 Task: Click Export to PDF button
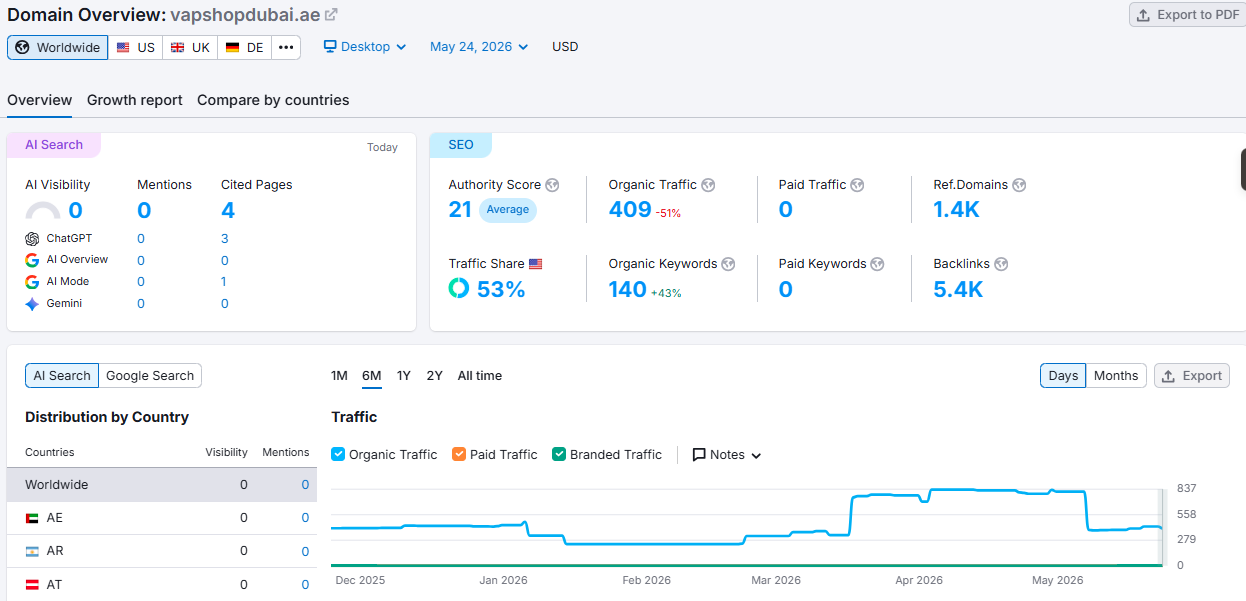coord(1187,15)
